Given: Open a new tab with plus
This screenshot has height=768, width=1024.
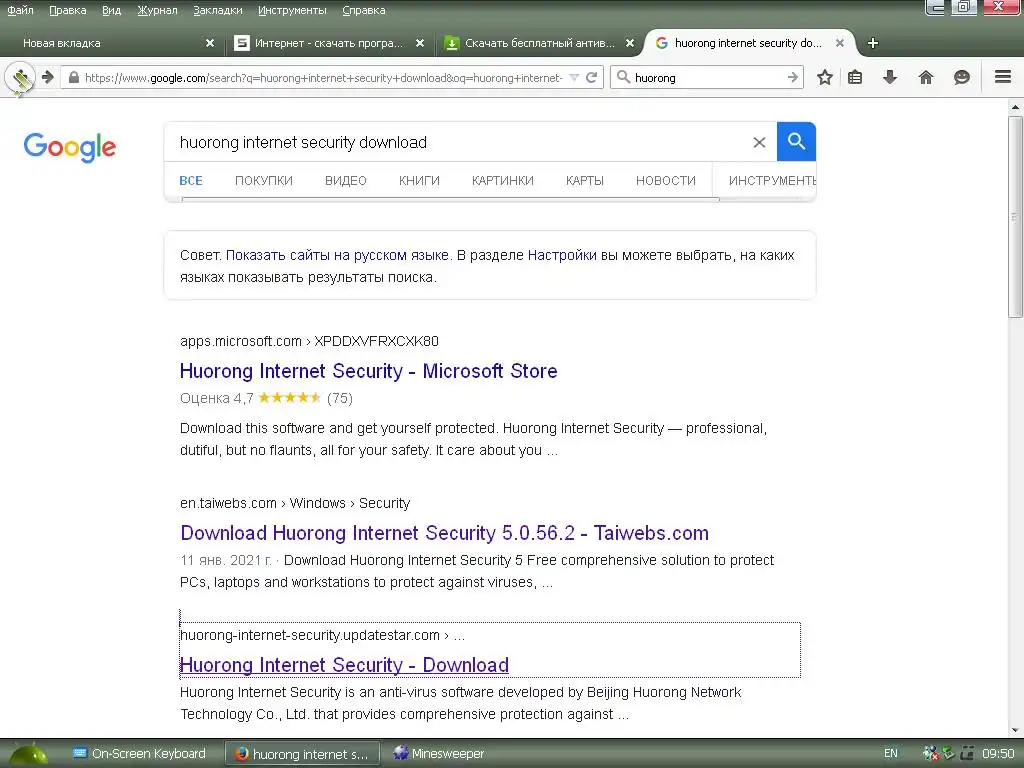Looking at the screenshot, I should coord(873,43).
